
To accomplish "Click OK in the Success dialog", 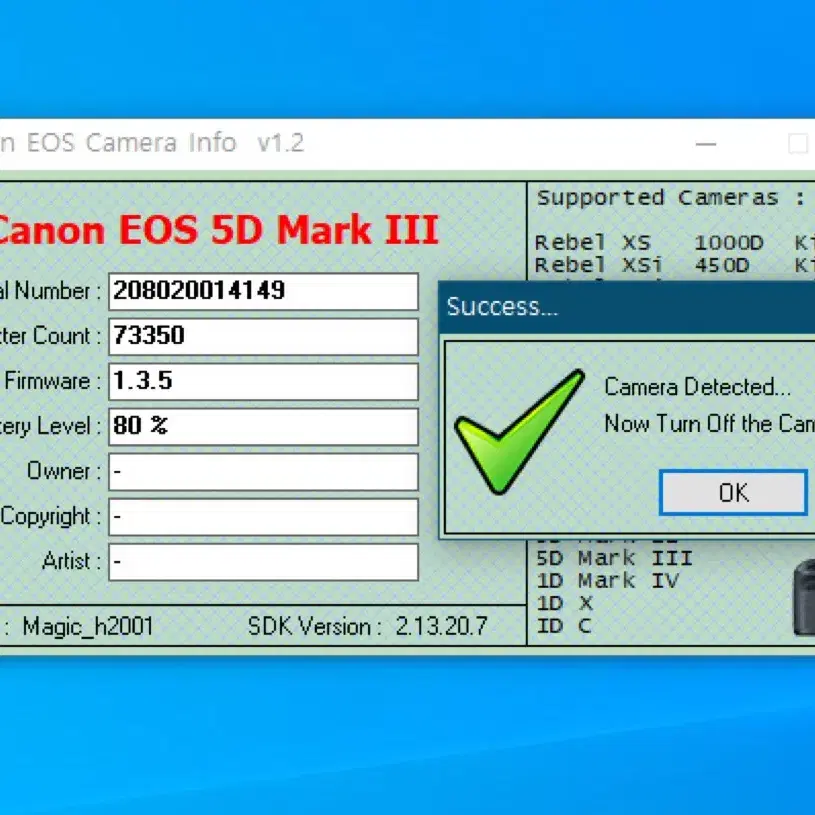I will [x=733, y=493].
